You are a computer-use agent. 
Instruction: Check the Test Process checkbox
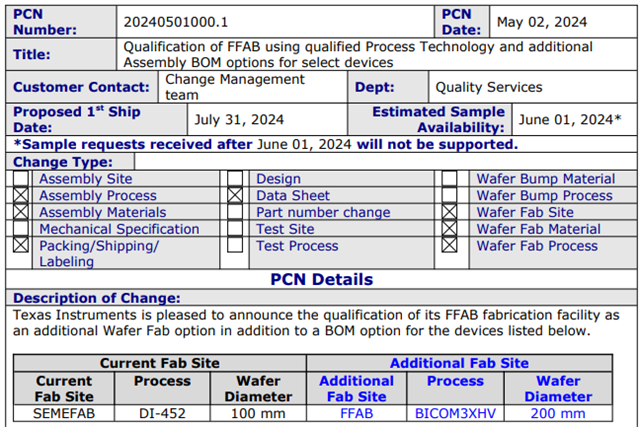click(235, 245)
